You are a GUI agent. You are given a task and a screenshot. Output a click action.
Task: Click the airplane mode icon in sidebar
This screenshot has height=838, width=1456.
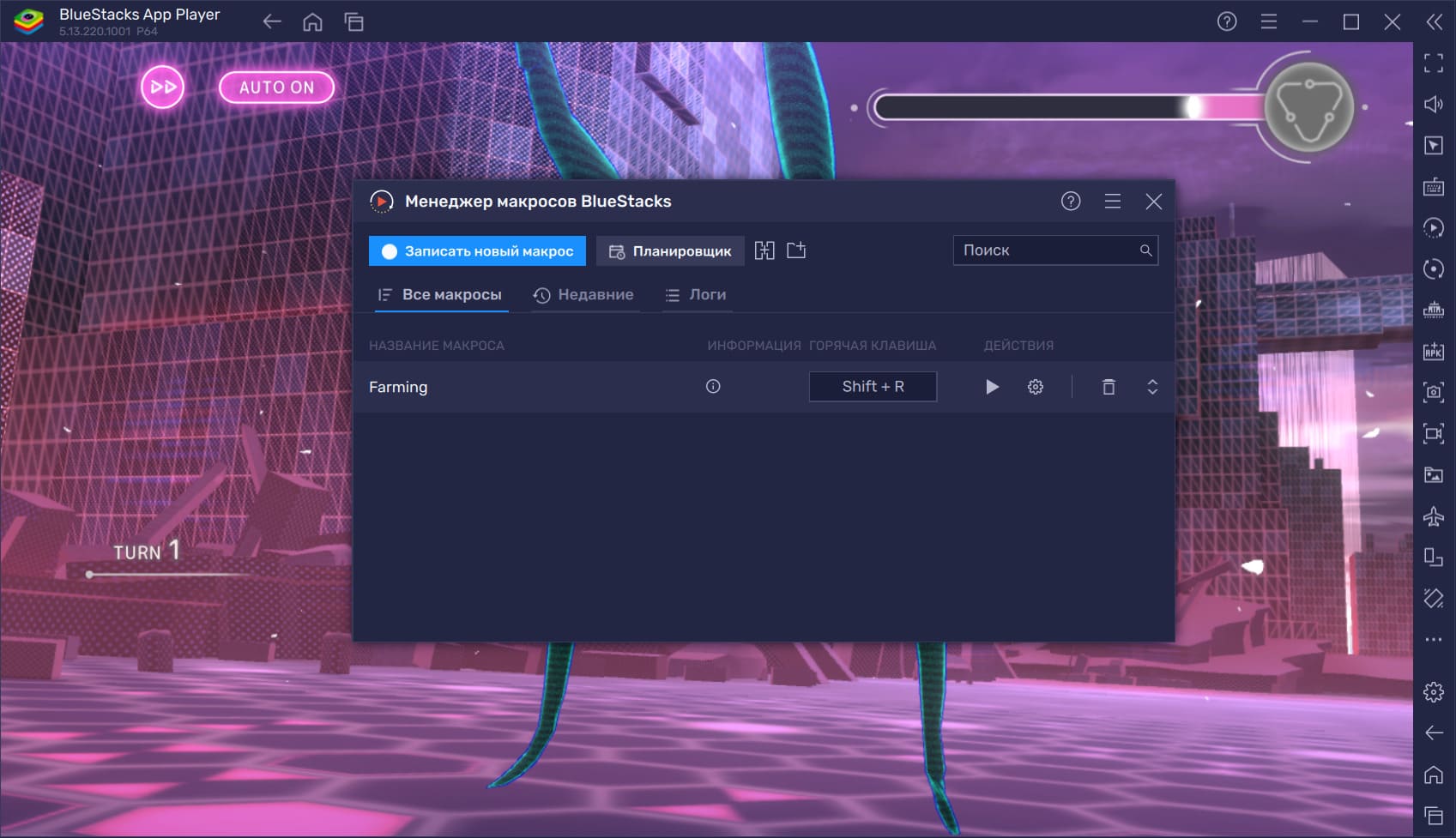tap(1434, 515)
